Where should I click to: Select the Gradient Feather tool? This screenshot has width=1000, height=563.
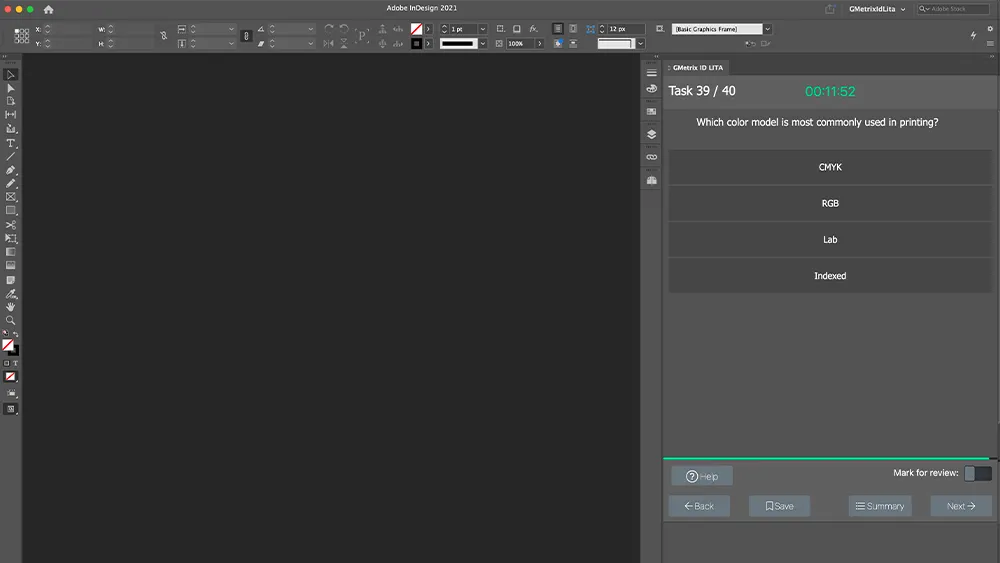pos(11,265)
